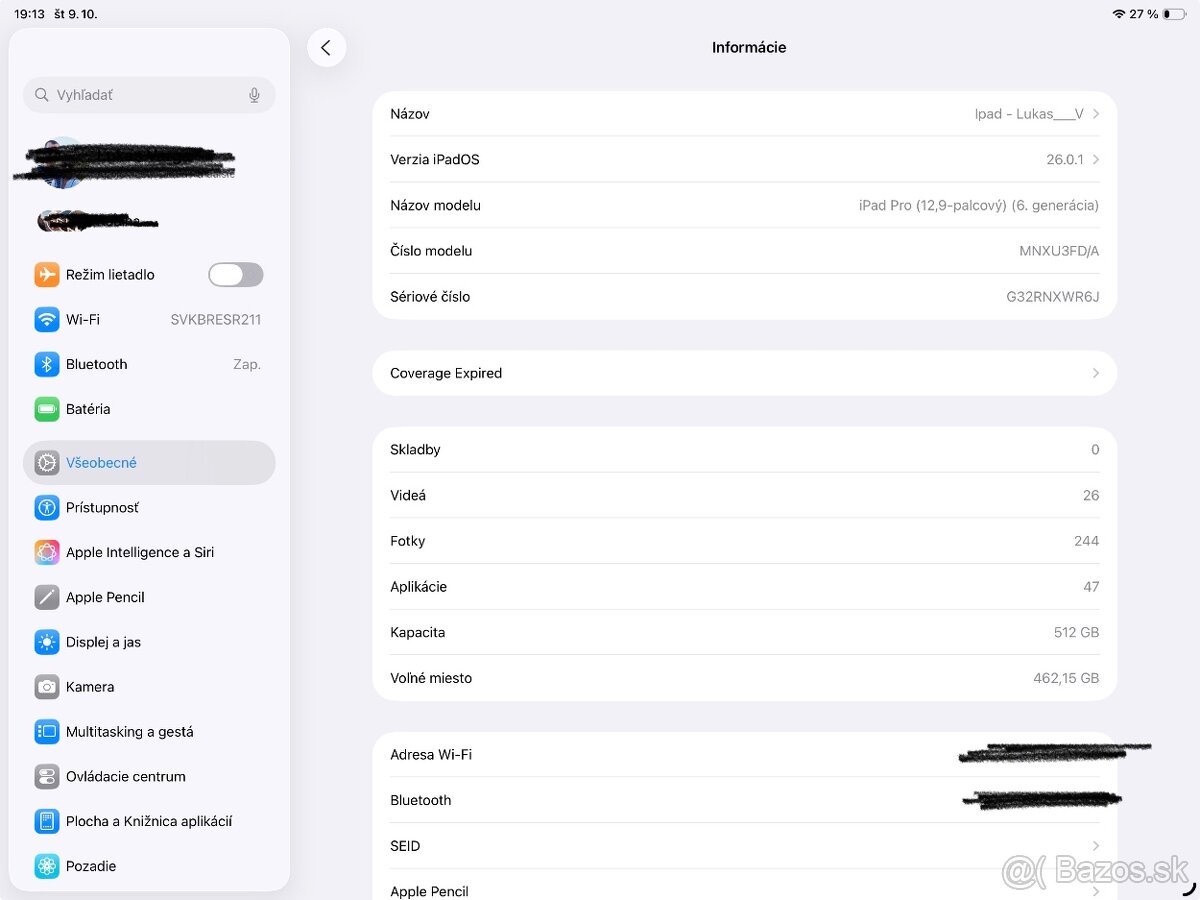This screenshot has height=900, width=1200.
Task: Open the Coverage Expired details
Action: pyautogui.click(x=744, y=372)
